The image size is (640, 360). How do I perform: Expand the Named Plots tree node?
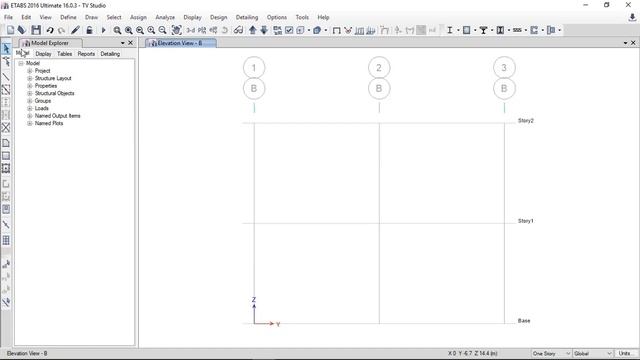[x=29, y=123]
